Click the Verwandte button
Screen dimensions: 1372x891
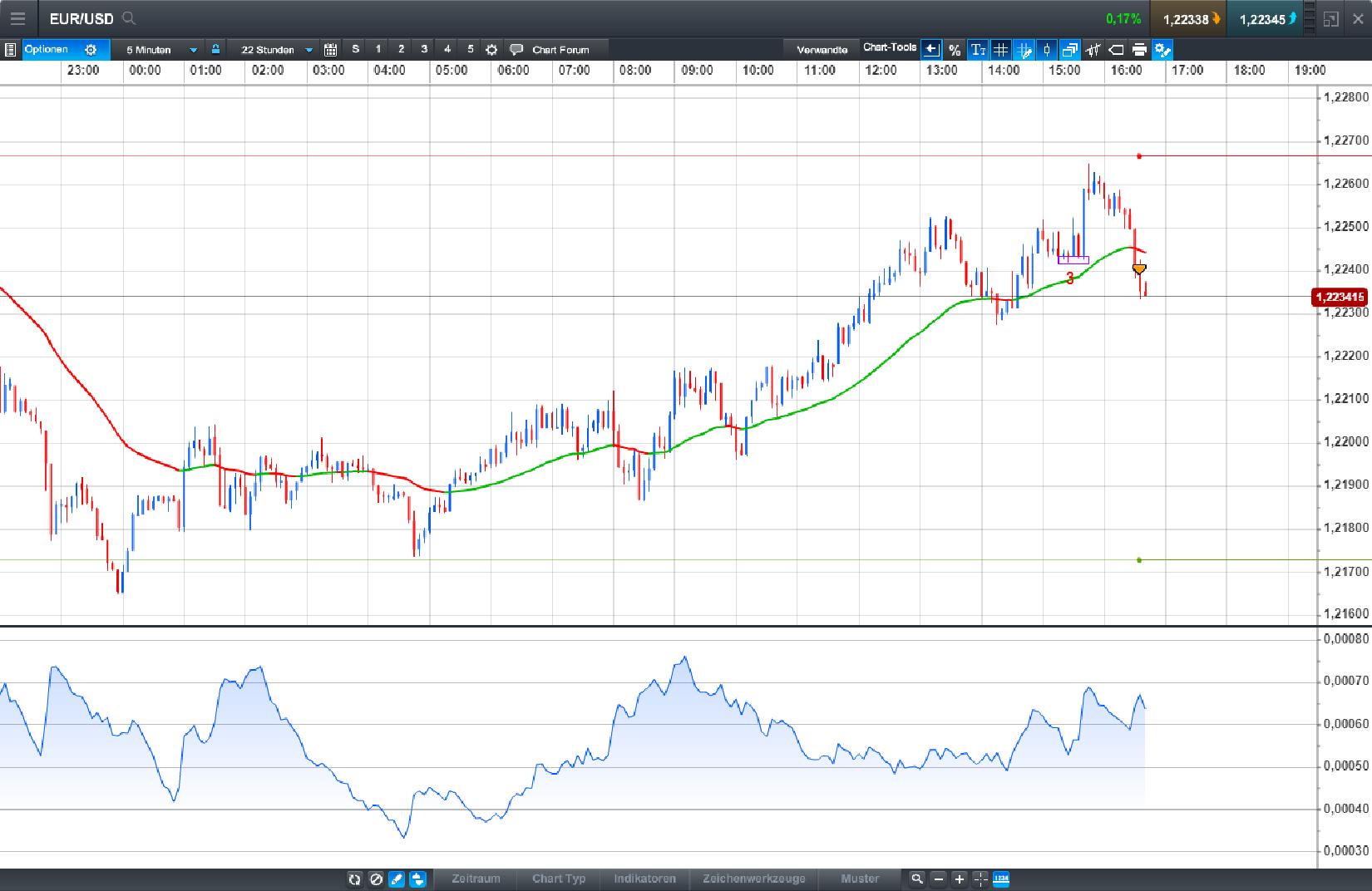823,49
